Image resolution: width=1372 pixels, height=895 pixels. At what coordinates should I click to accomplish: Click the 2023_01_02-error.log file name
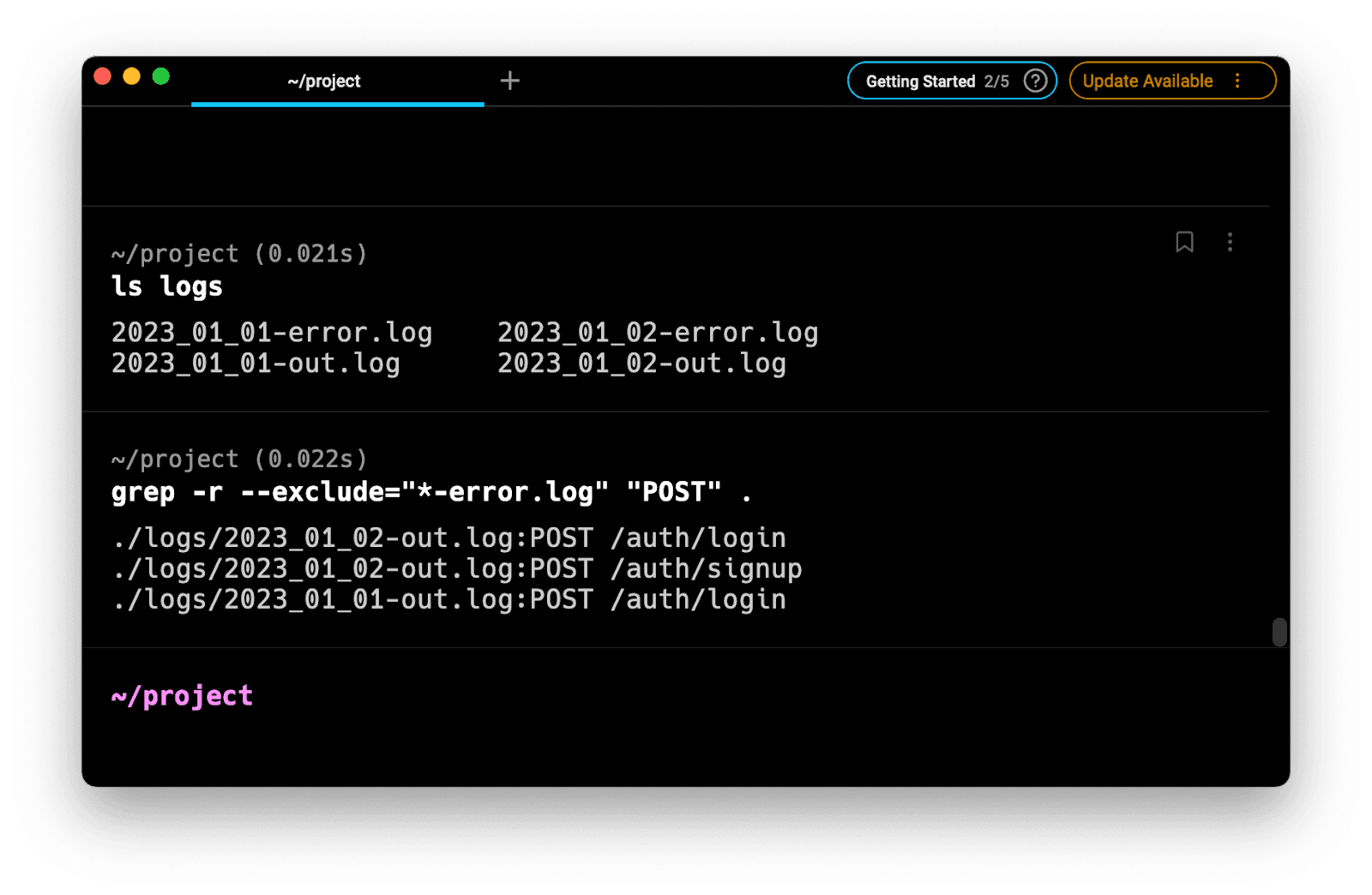click(x=658, y=333)
